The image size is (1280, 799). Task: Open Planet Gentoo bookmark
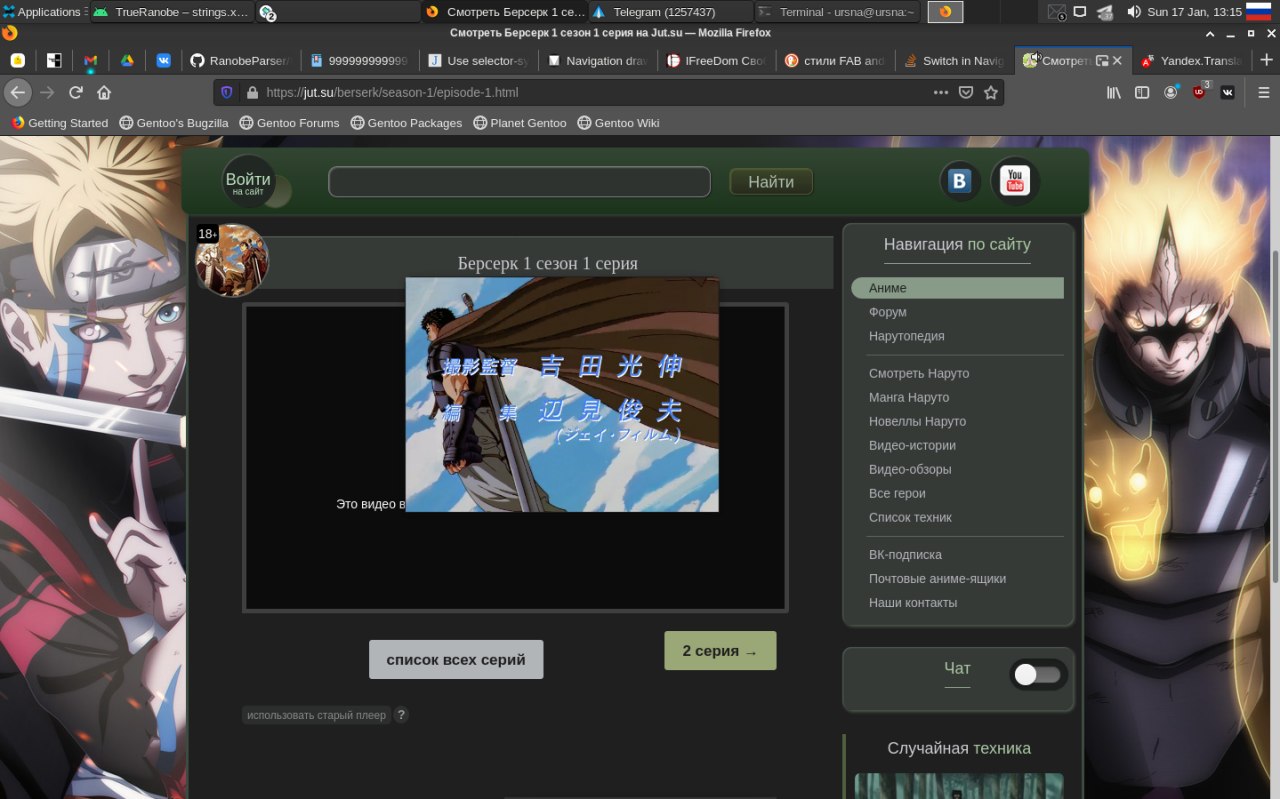click(520, 123)
